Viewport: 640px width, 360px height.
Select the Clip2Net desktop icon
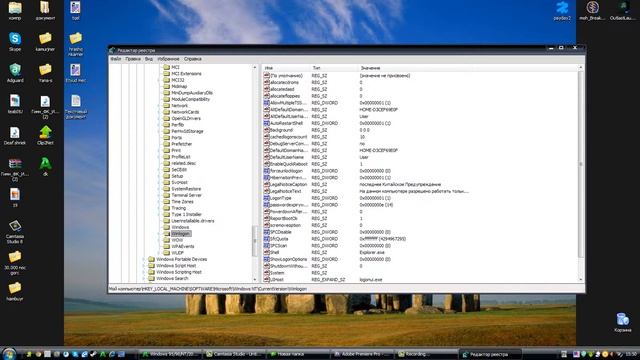(45, 136)
